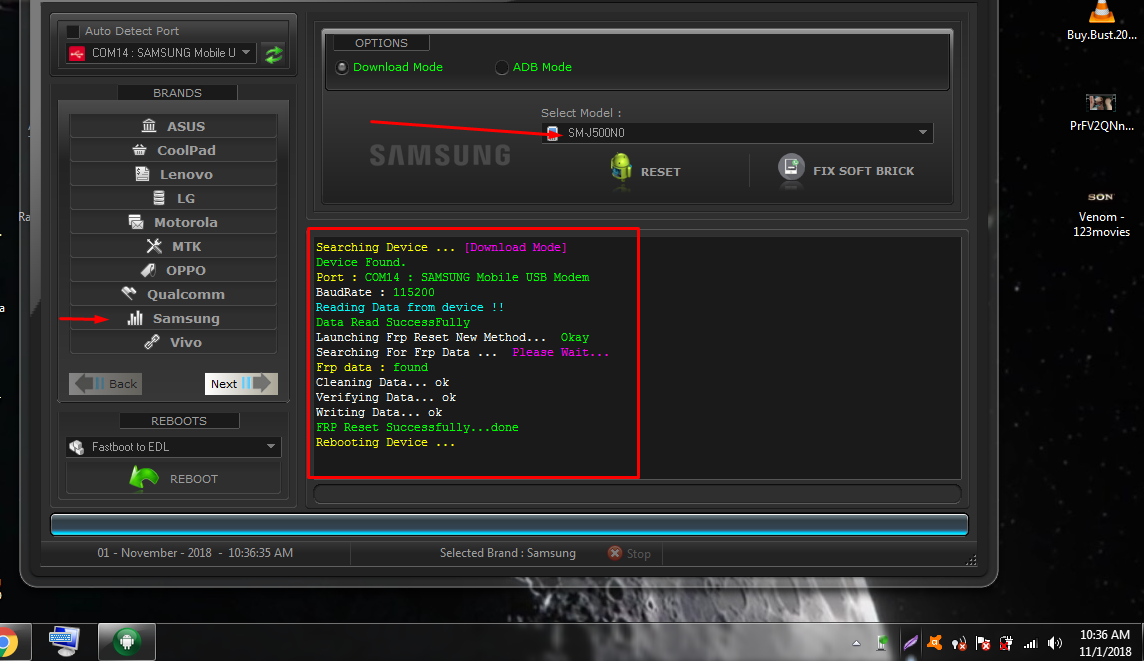Open the PrFV2QNn desktop image file
The width and height of the screenshot is (1144, 661).
pos(1101,112)
